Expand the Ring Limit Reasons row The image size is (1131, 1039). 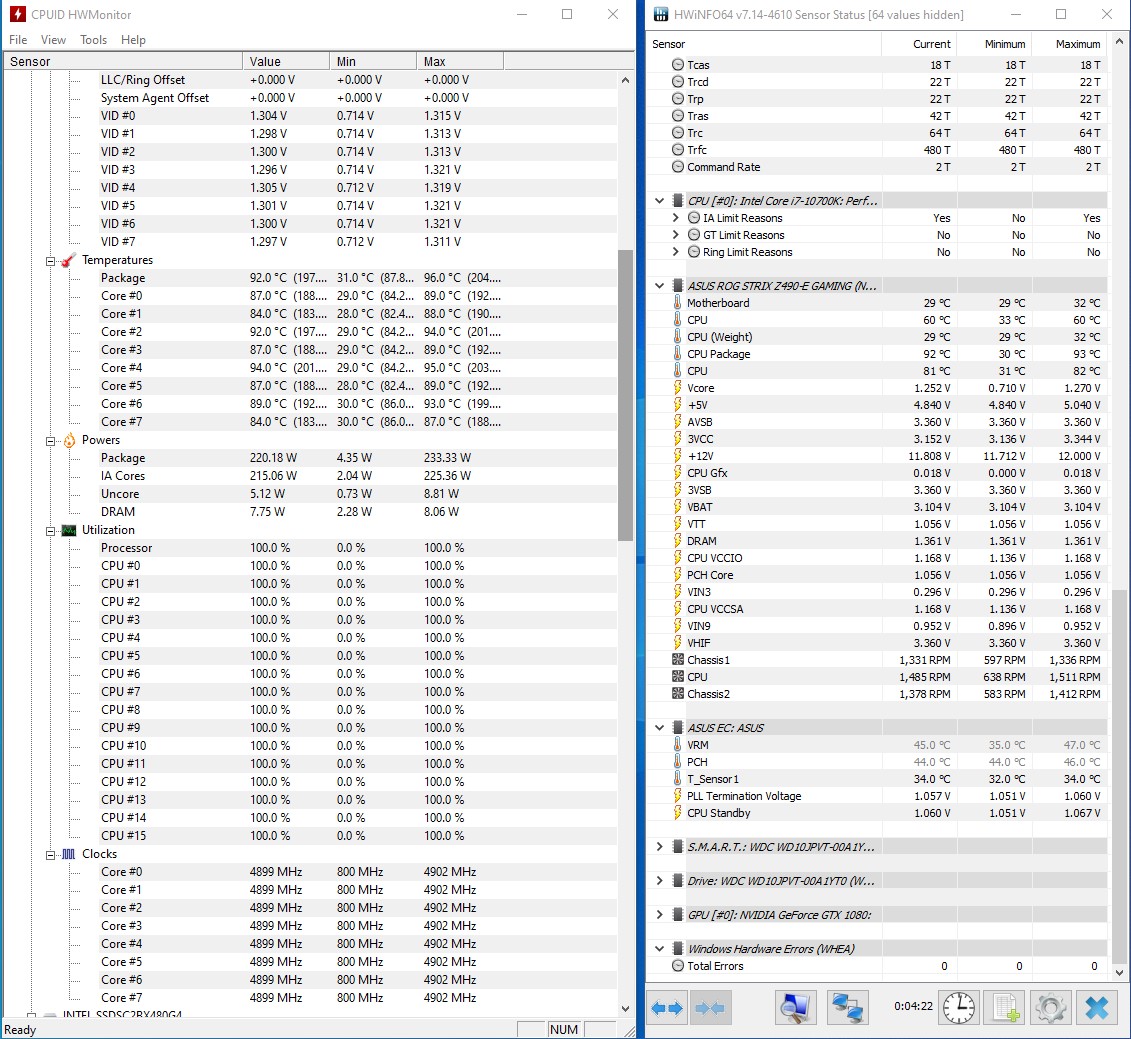[x=675, y=252]
